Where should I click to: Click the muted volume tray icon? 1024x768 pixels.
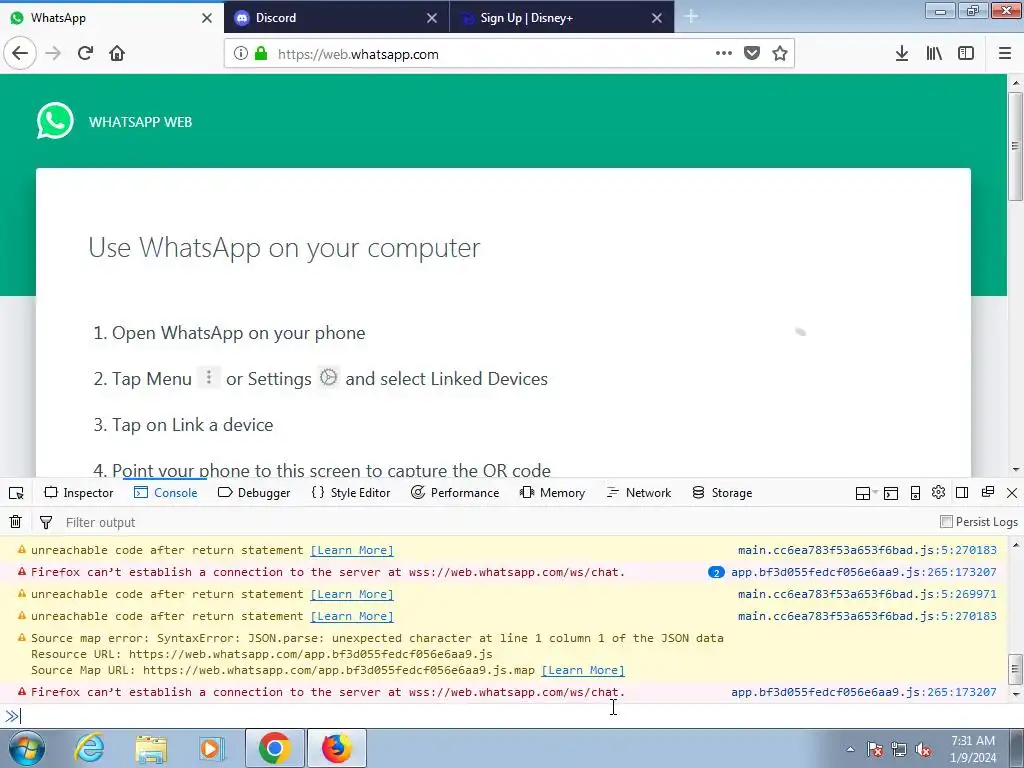pos(922,750)
